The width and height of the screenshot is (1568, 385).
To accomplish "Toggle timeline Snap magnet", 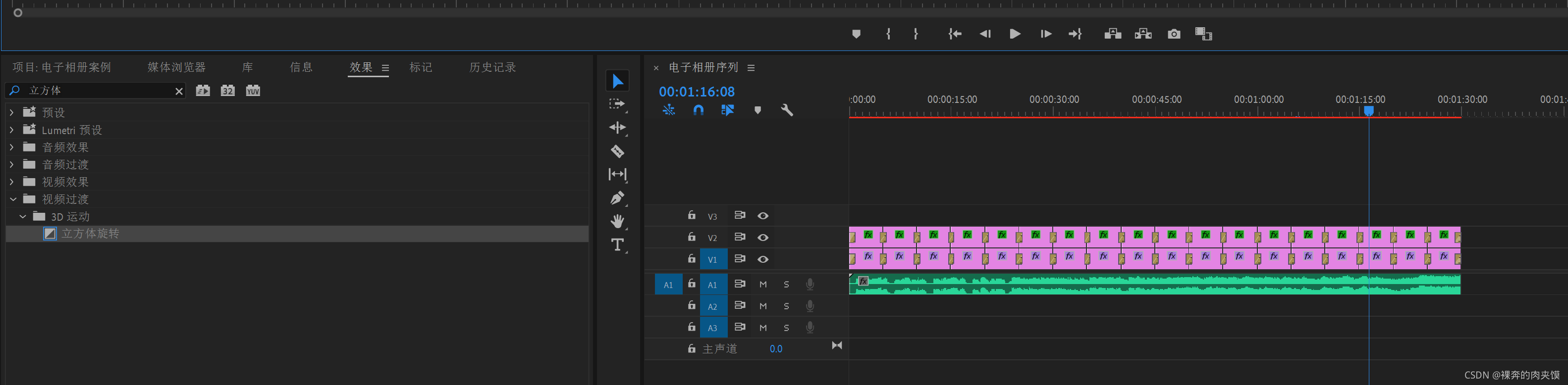I will point(698,110).
